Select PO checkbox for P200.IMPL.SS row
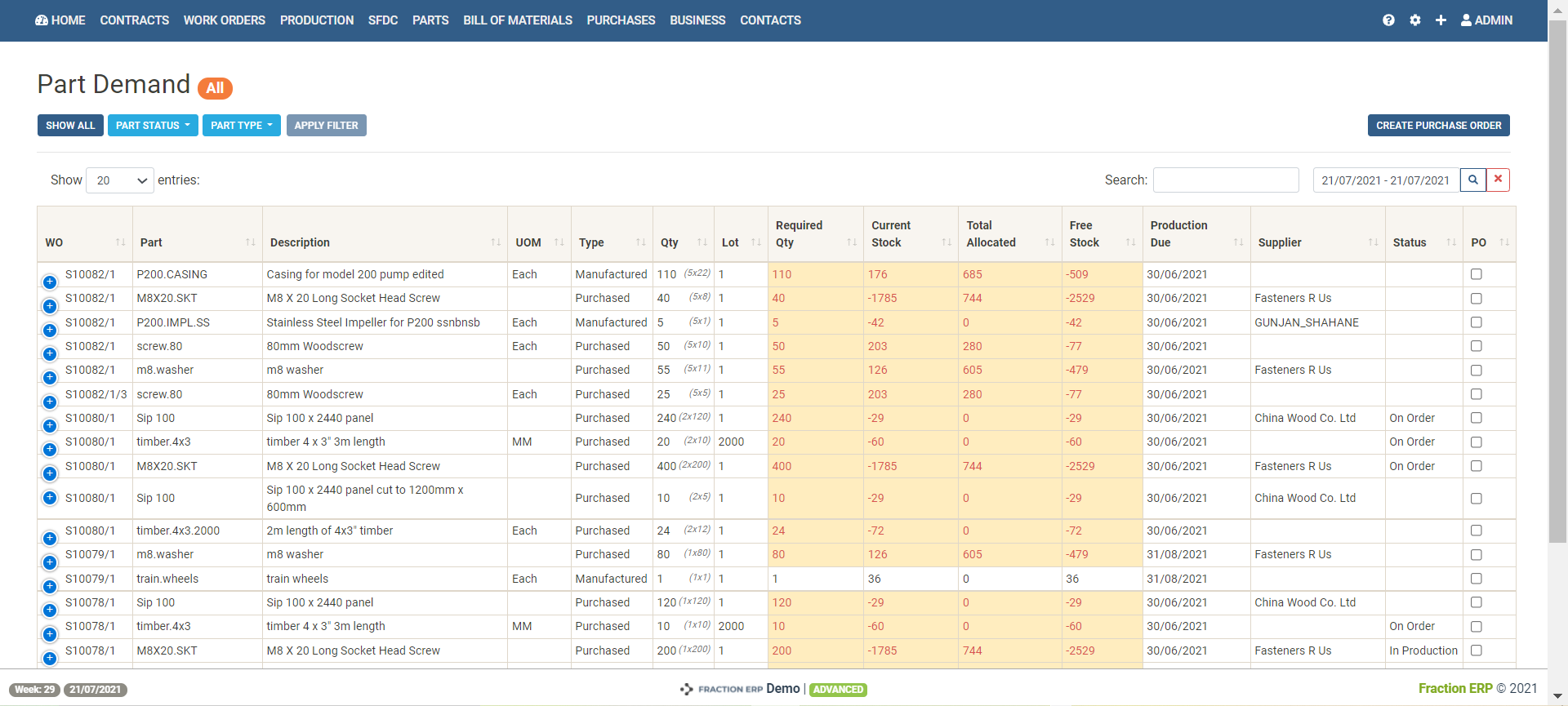 coord(1476,322)
